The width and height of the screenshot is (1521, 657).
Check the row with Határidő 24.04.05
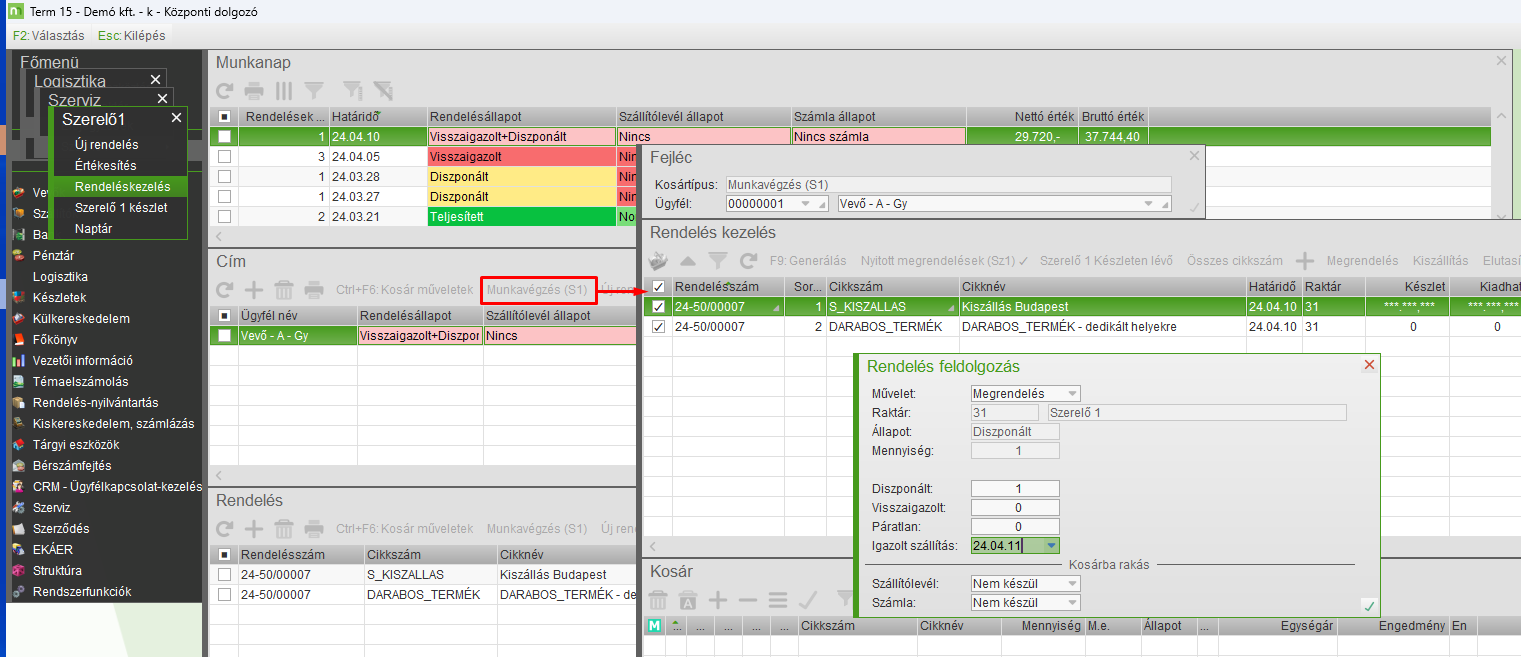coord(224,157)
